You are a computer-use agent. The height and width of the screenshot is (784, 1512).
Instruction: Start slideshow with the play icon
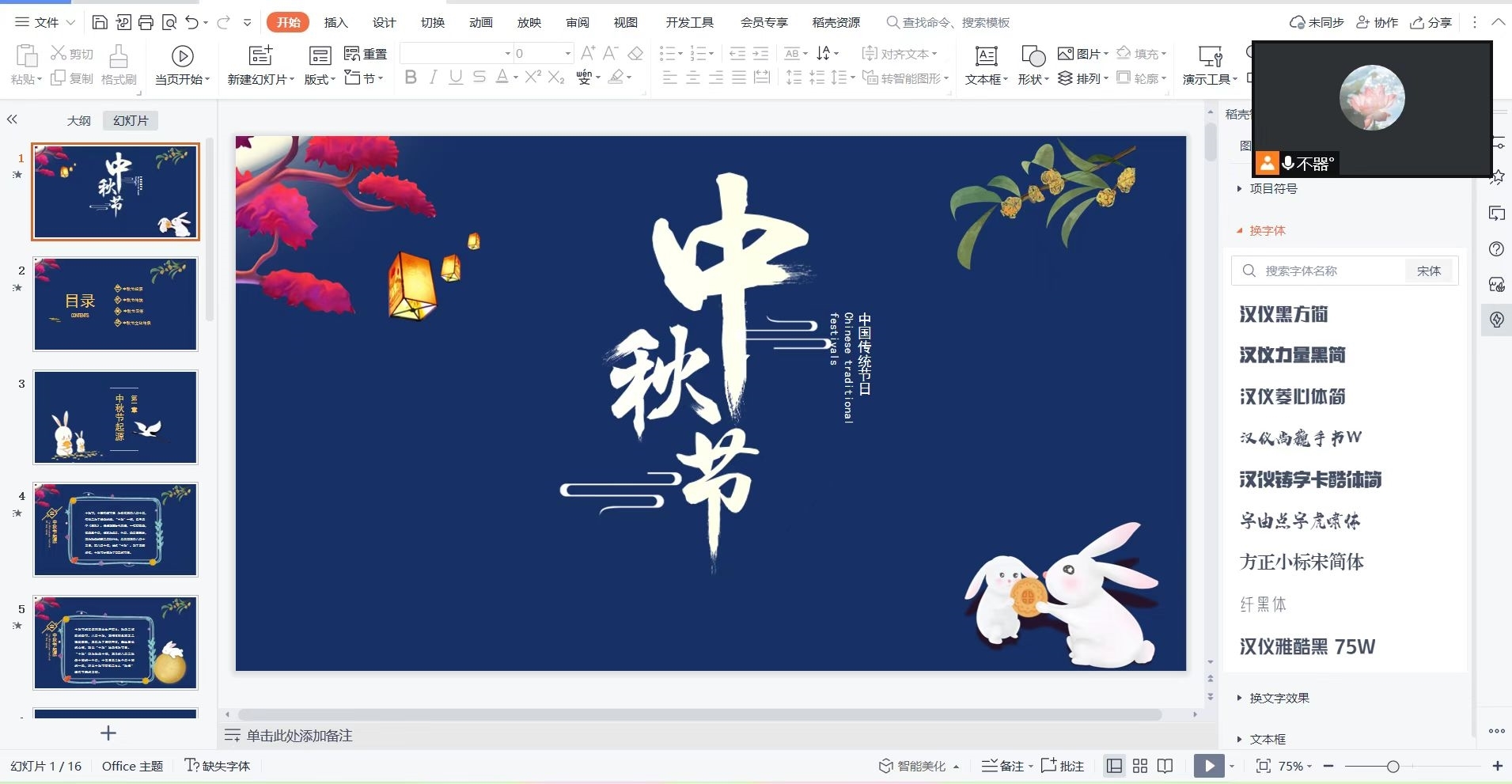click(x=1208, y=766)
